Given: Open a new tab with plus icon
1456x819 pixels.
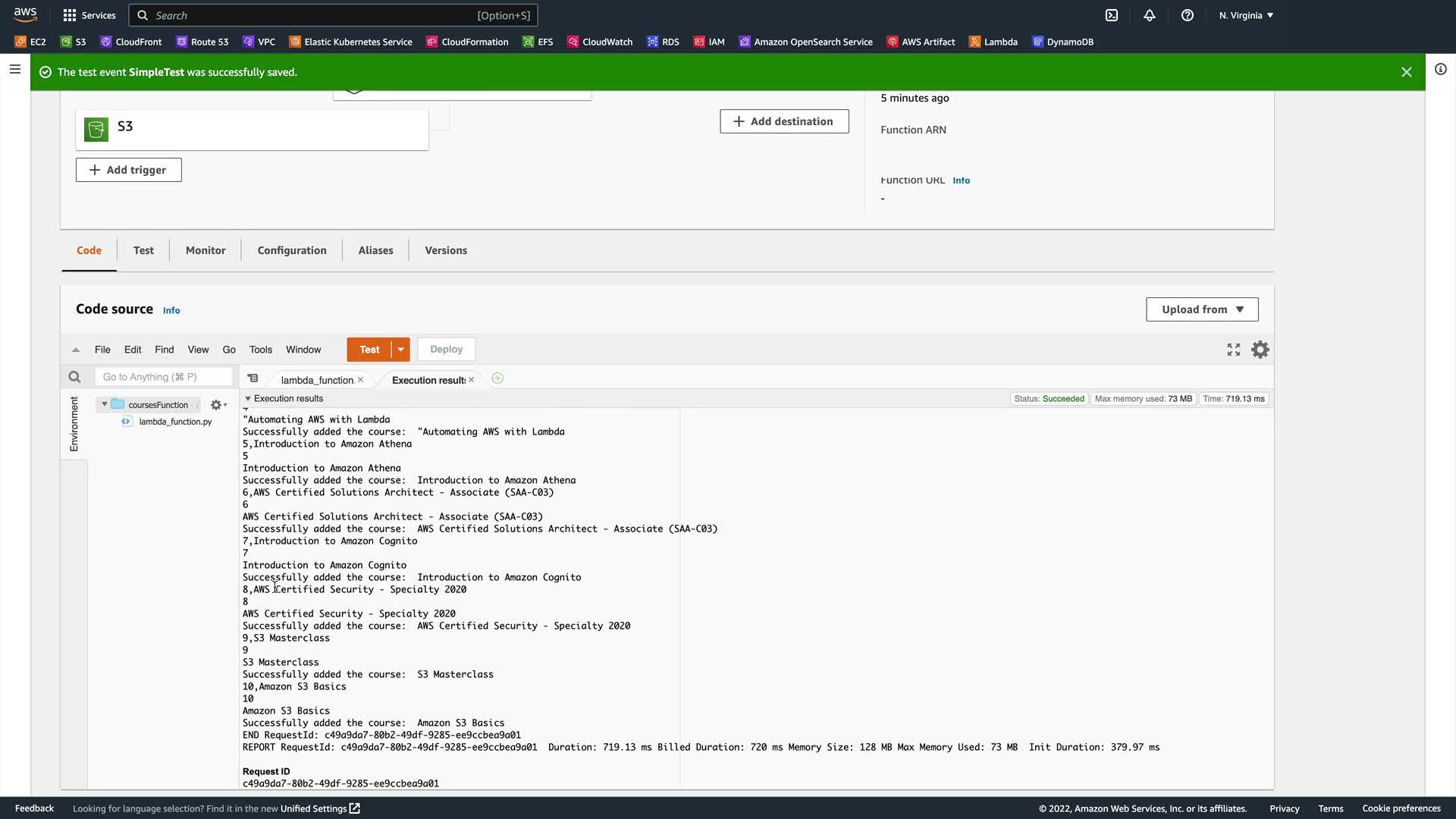Looking at the screenshot, I should pyautogui.click(x=497, y=378).
